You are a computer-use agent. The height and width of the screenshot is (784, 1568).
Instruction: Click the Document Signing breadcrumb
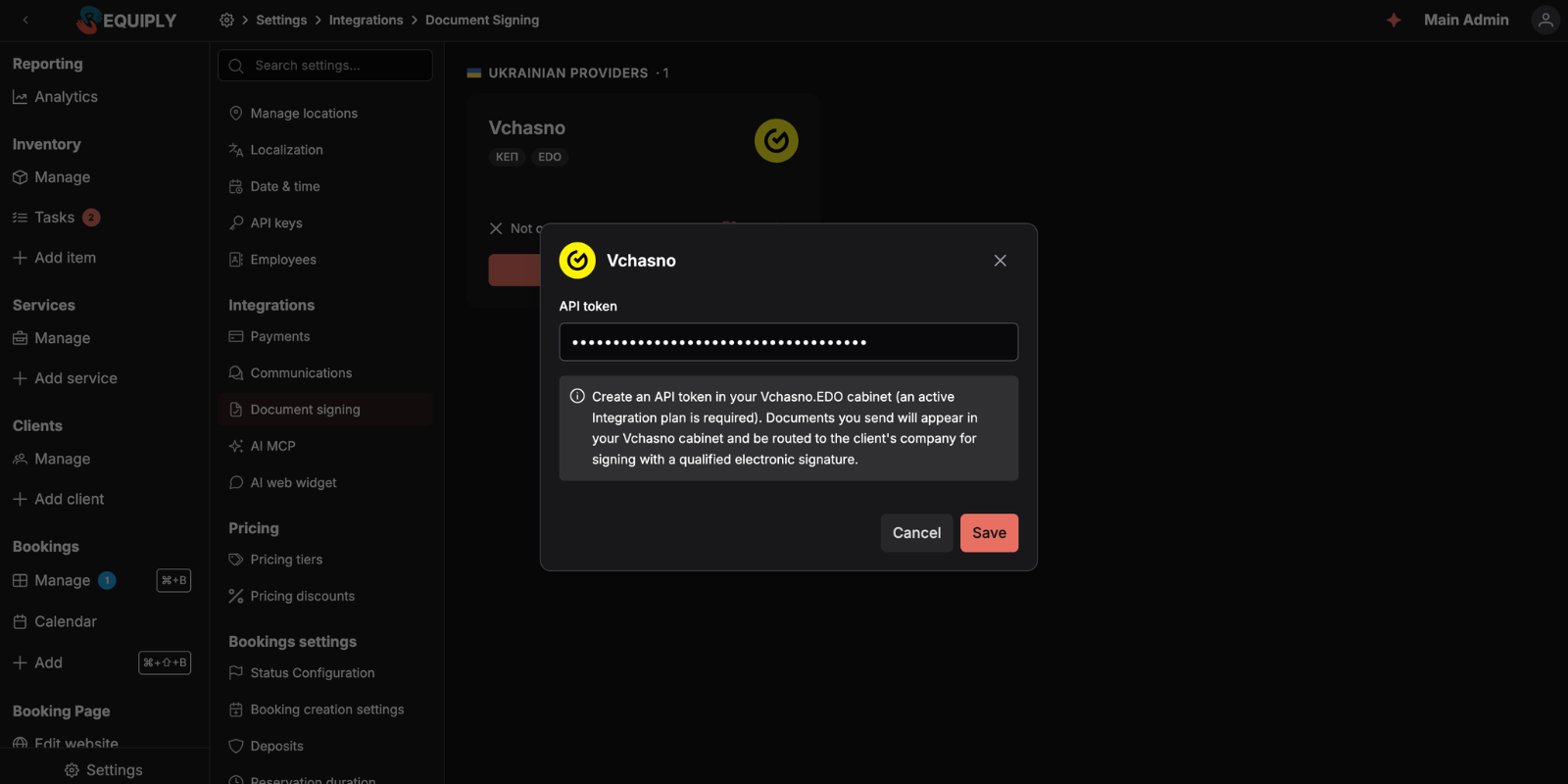[x=482, y=20]
